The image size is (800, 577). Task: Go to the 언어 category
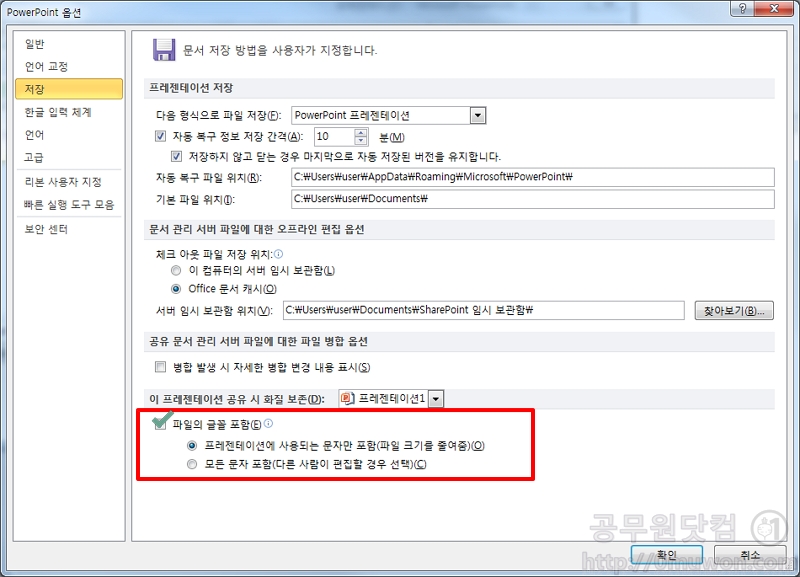coord(35,134)
